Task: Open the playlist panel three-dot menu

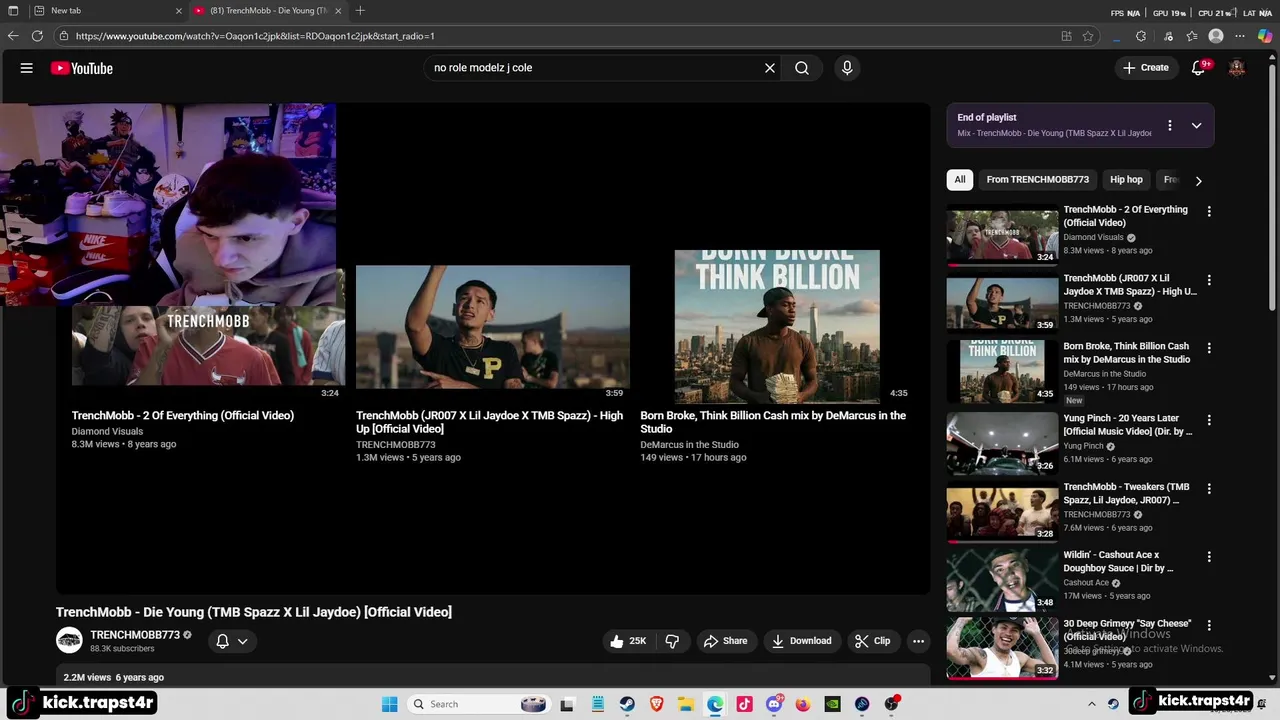Action: 1169,125
